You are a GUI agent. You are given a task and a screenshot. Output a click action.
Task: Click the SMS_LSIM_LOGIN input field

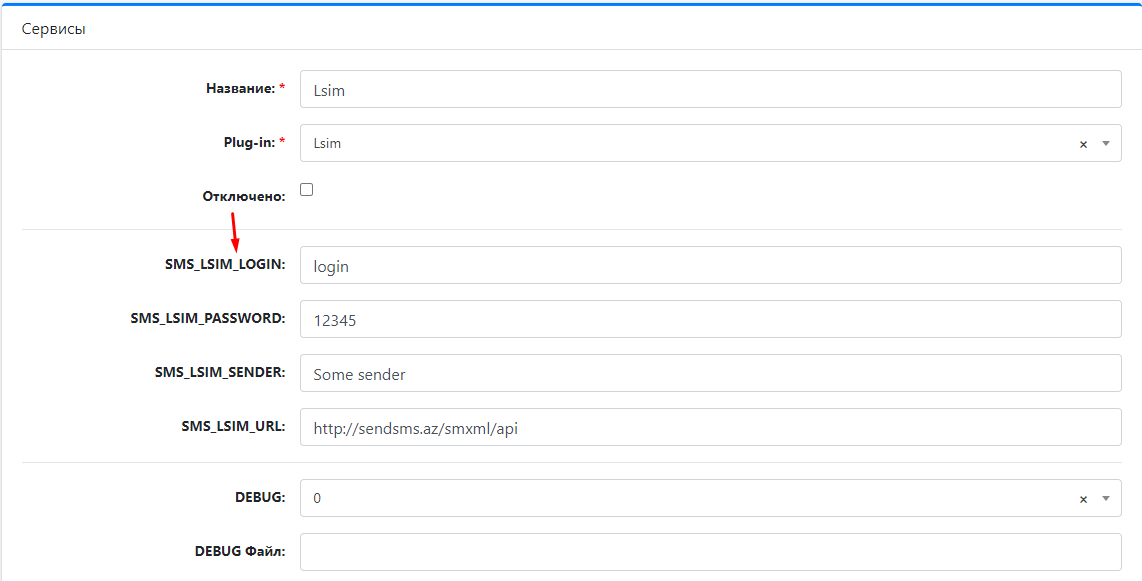[x=710, y=265]
